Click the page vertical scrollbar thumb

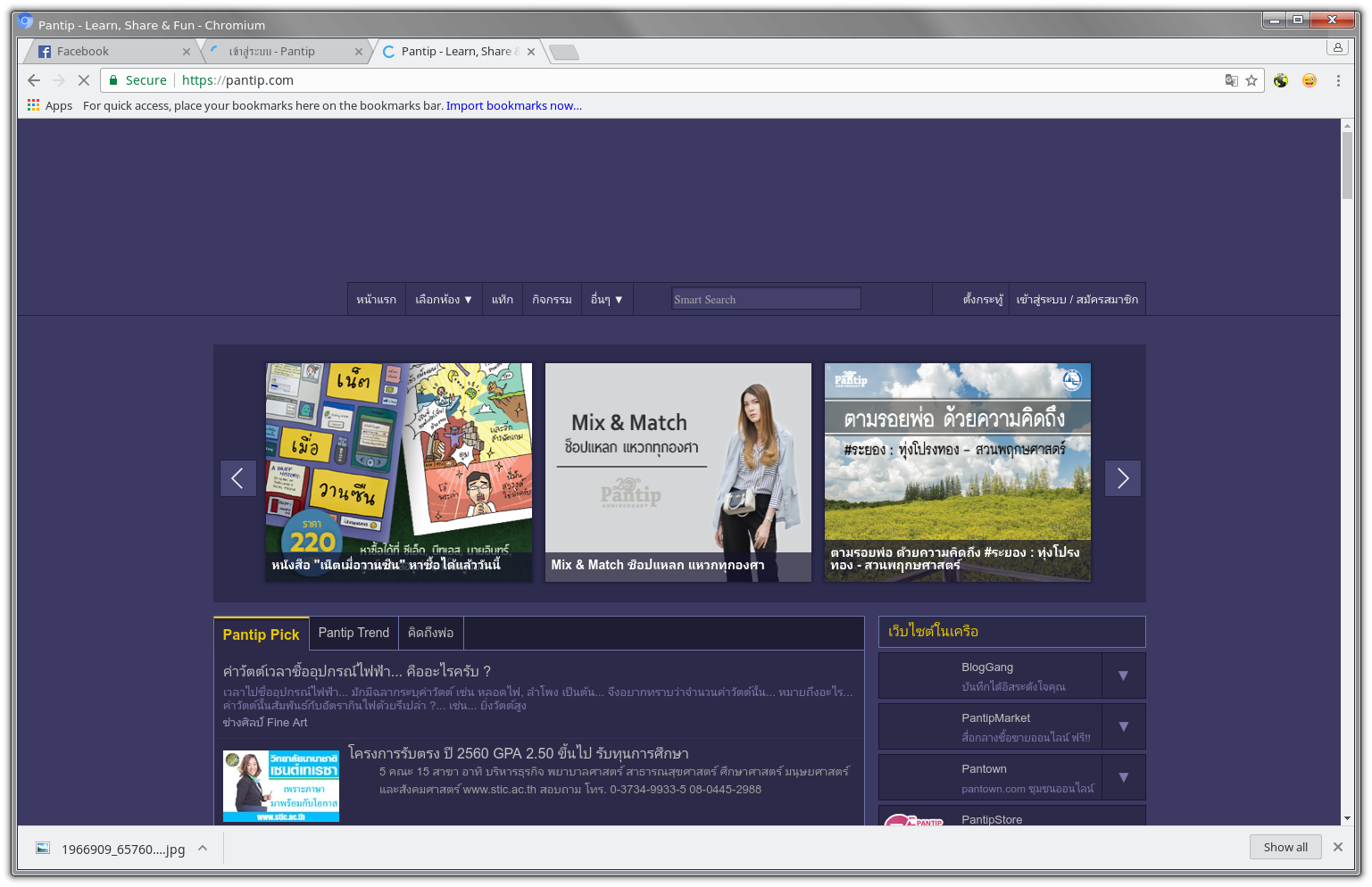click(x=1347, y=166)
